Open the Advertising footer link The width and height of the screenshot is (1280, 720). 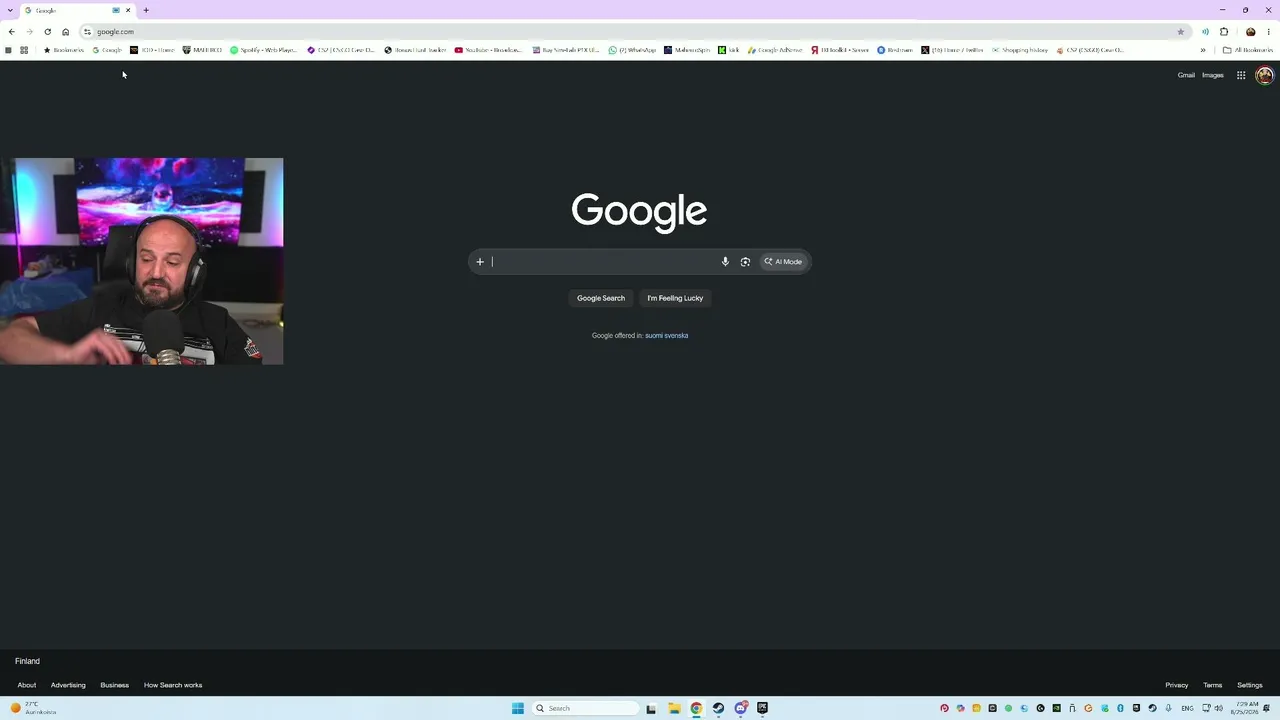click(x=68, y=685)
